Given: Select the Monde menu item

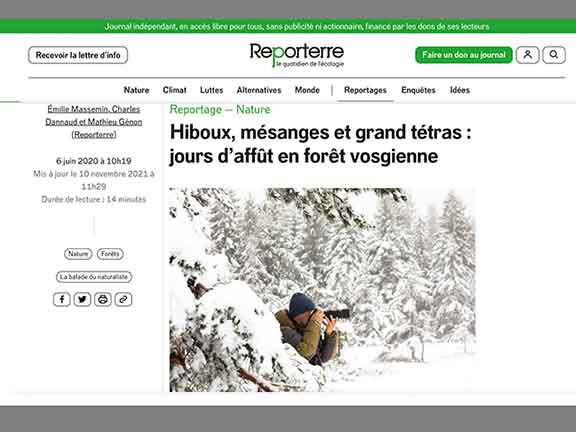Looking at the screenshot, I should (307, 90).
